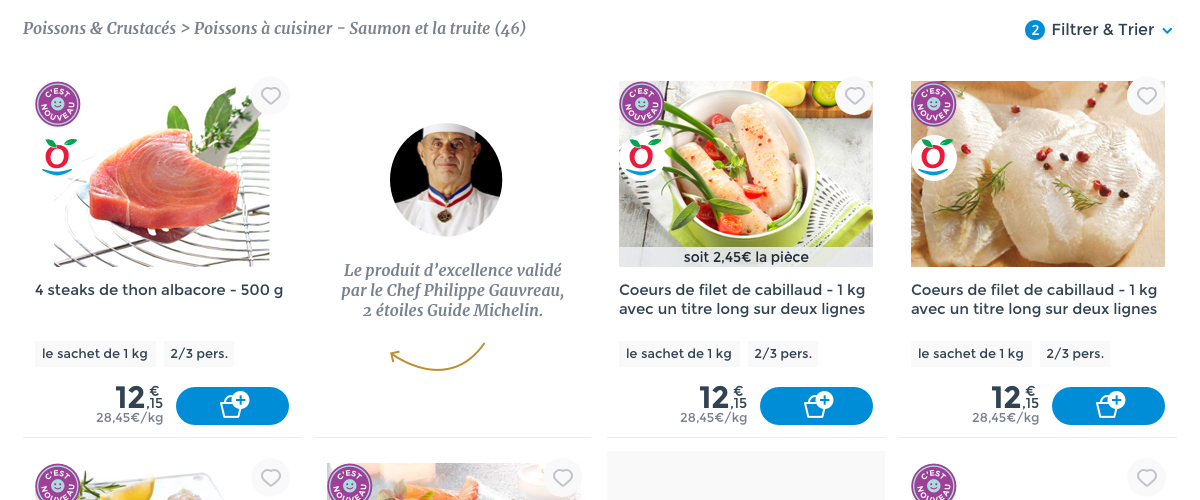Viewport: 1200px width, 500px height.
Task: Click apple brand logo on green bowl cabillaud
Action: click(642, 158)
